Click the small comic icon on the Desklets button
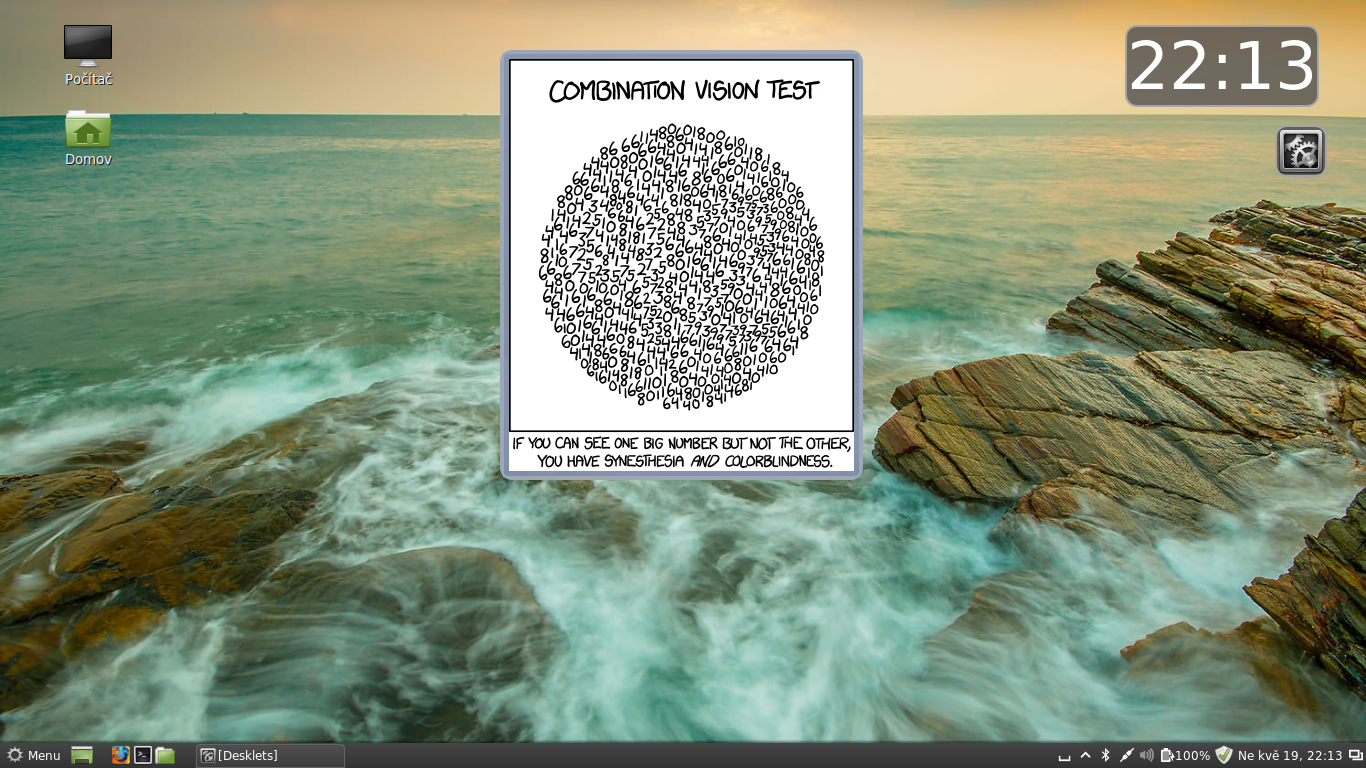The height and width of the screenshot is (768, 1366). [x=208, y=755]
